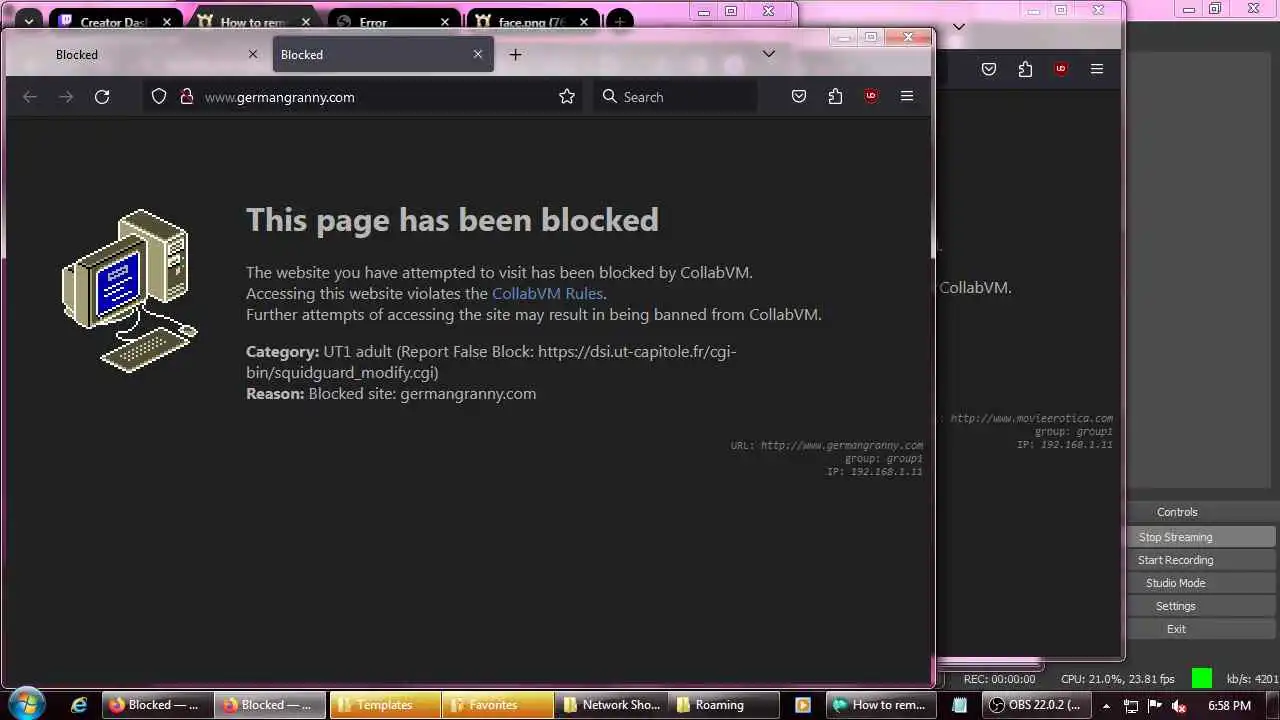This screenshot has width=1280, height=720.
Task: Reload the blocked page in the front Firefox window
Action: (102, 97)
